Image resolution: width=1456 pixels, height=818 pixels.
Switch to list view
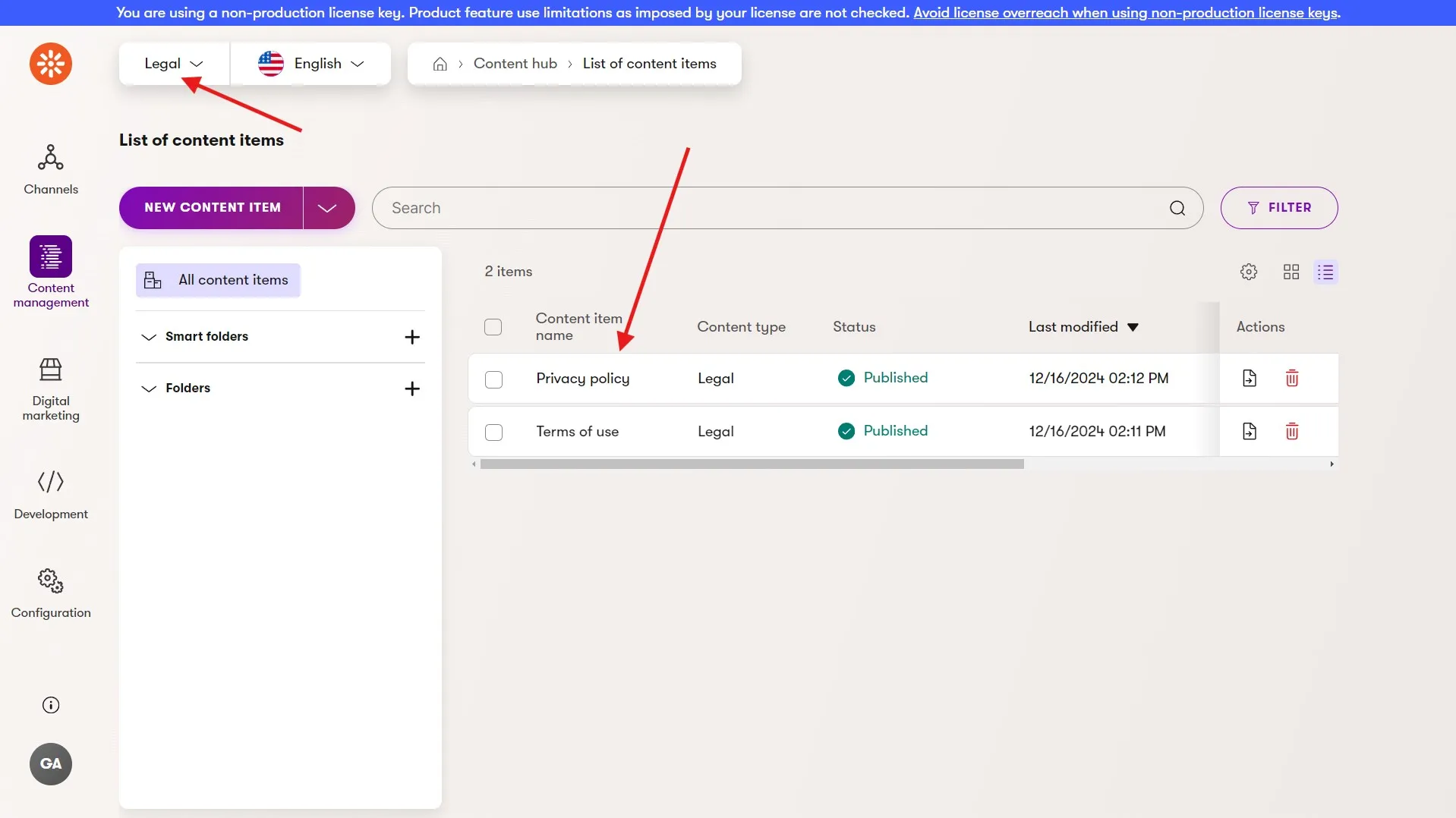click(1326, 272)
